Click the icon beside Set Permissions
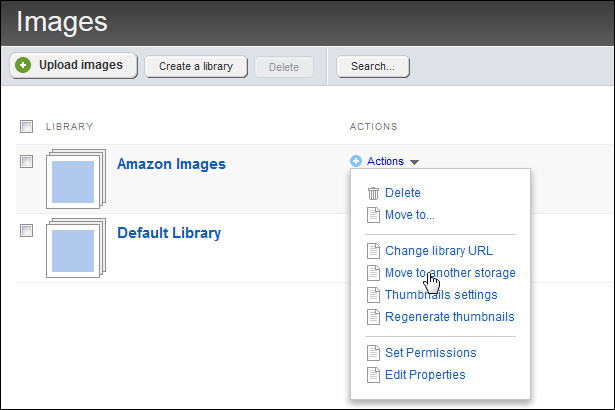 pos(373,353)
